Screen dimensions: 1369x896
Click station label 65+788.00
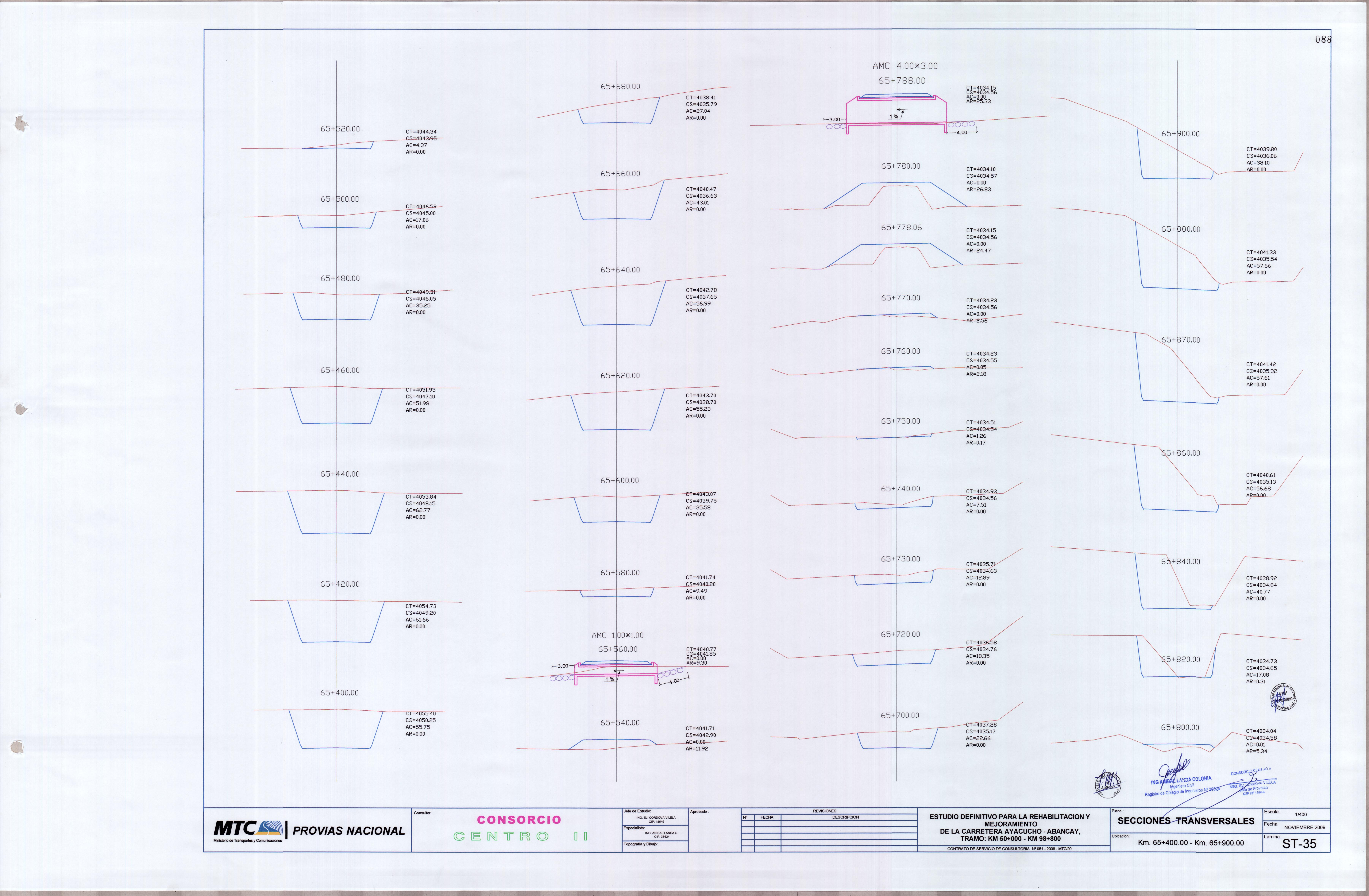pos(902,81)
